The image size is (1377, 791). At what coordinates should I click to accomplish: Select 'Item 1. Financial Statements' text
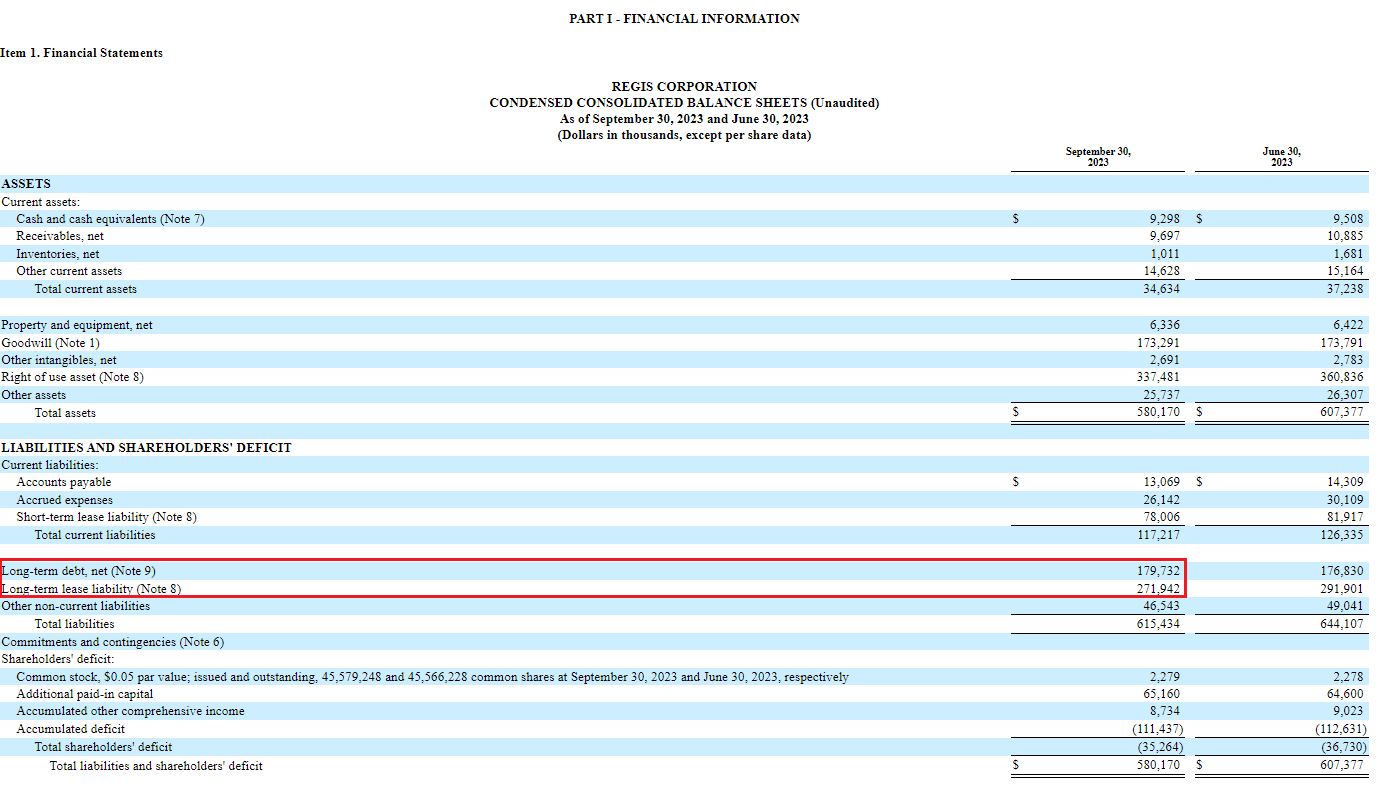[81, 53]
